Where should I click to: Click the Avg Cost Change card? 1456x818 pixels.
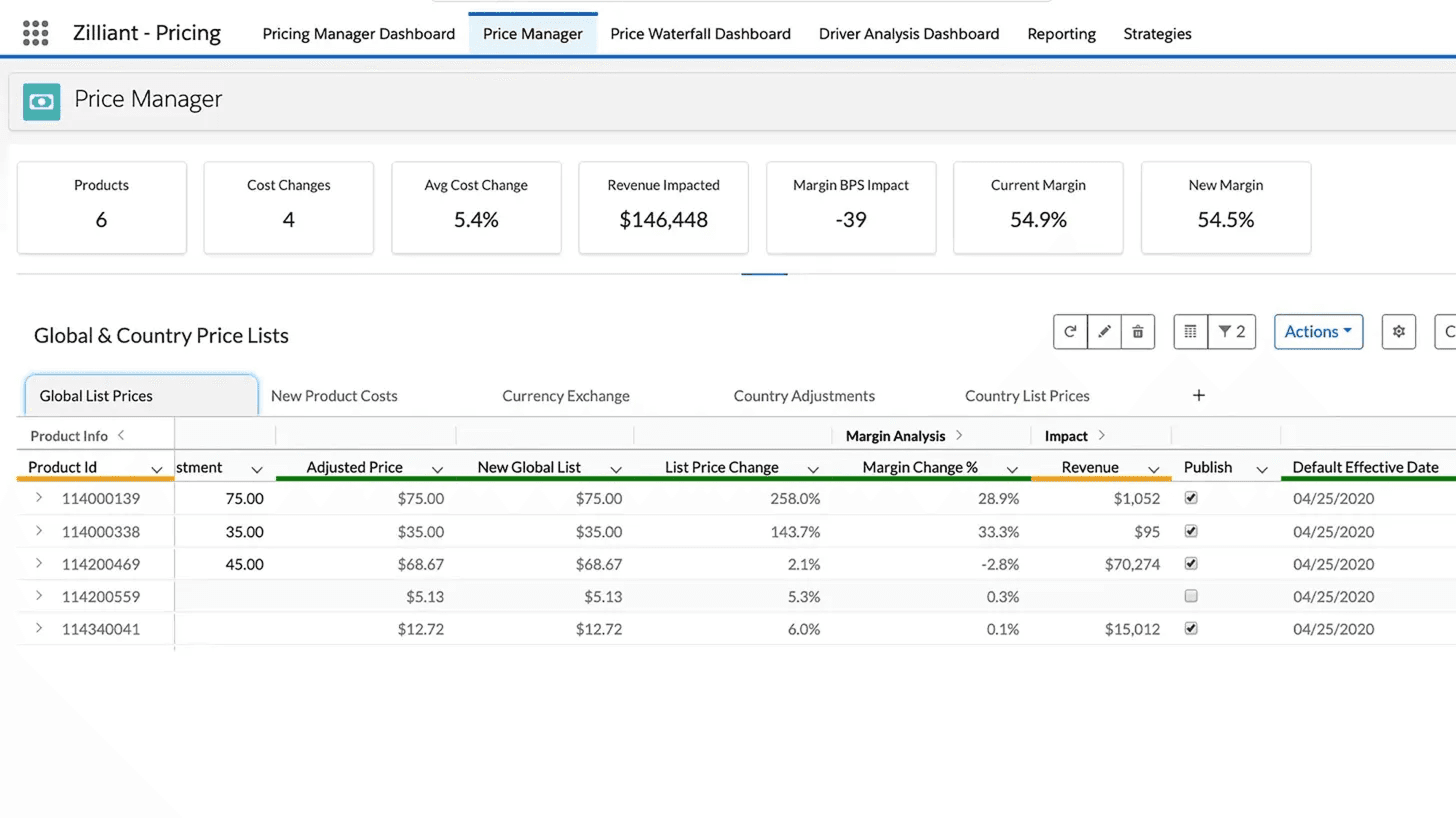coord(476,208)
